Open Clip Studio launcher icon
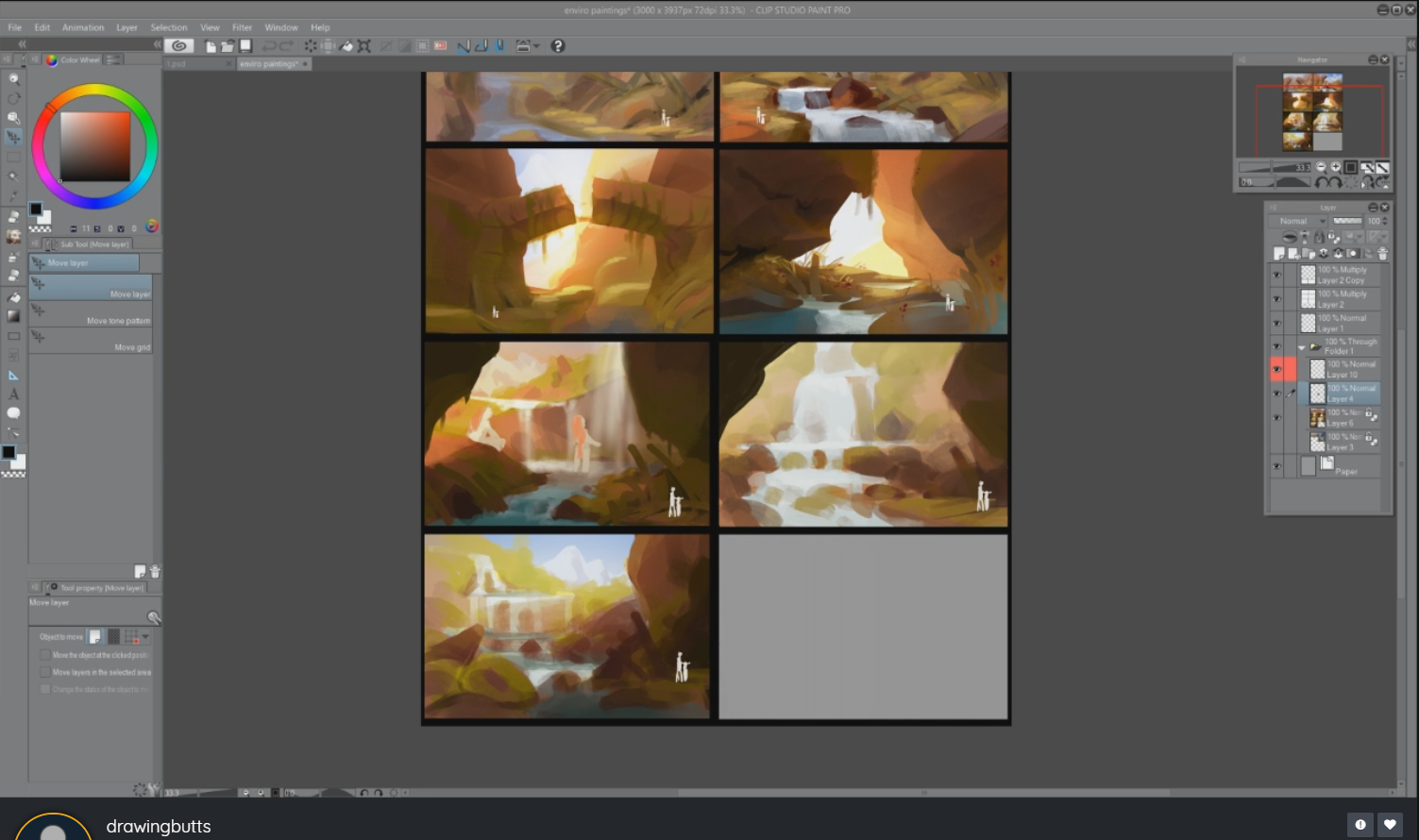1419x840 pixels. tap(178, 45)
